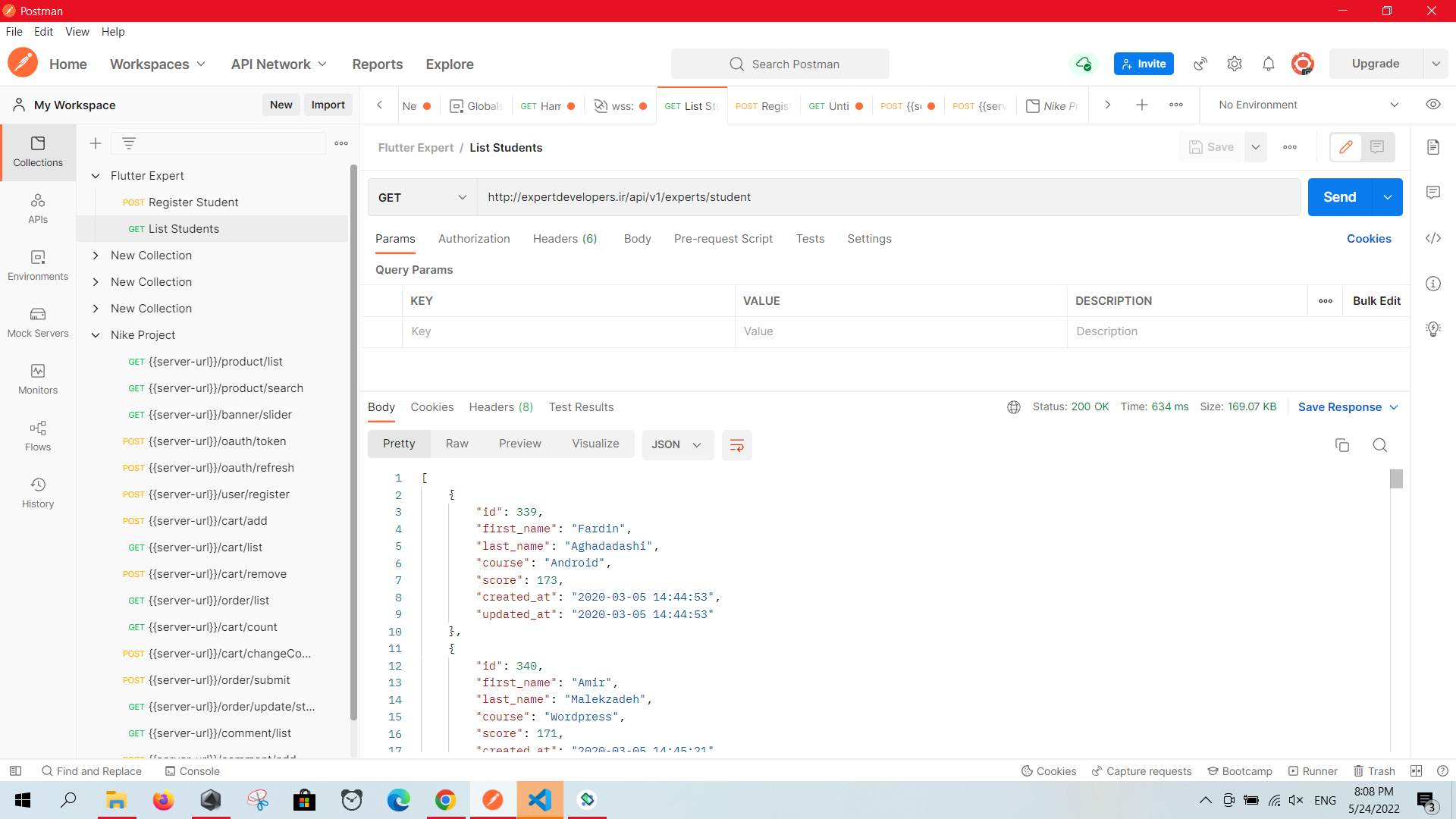Click the Invite button

[1144, 64]
